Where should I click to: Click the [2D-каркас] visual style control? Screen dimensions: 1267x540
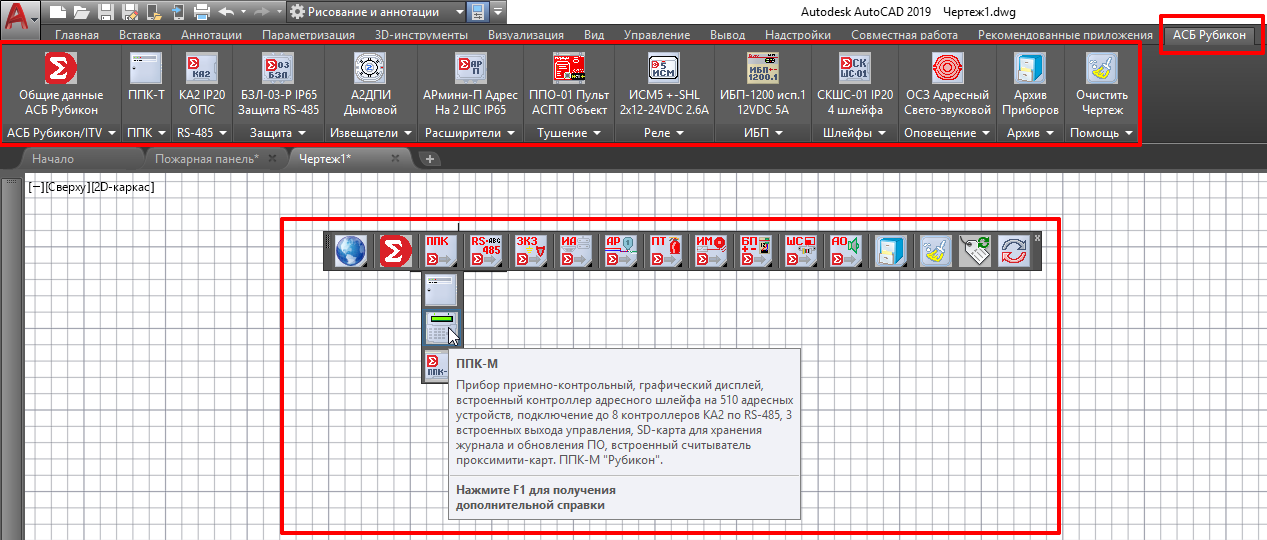click(122, 186)
